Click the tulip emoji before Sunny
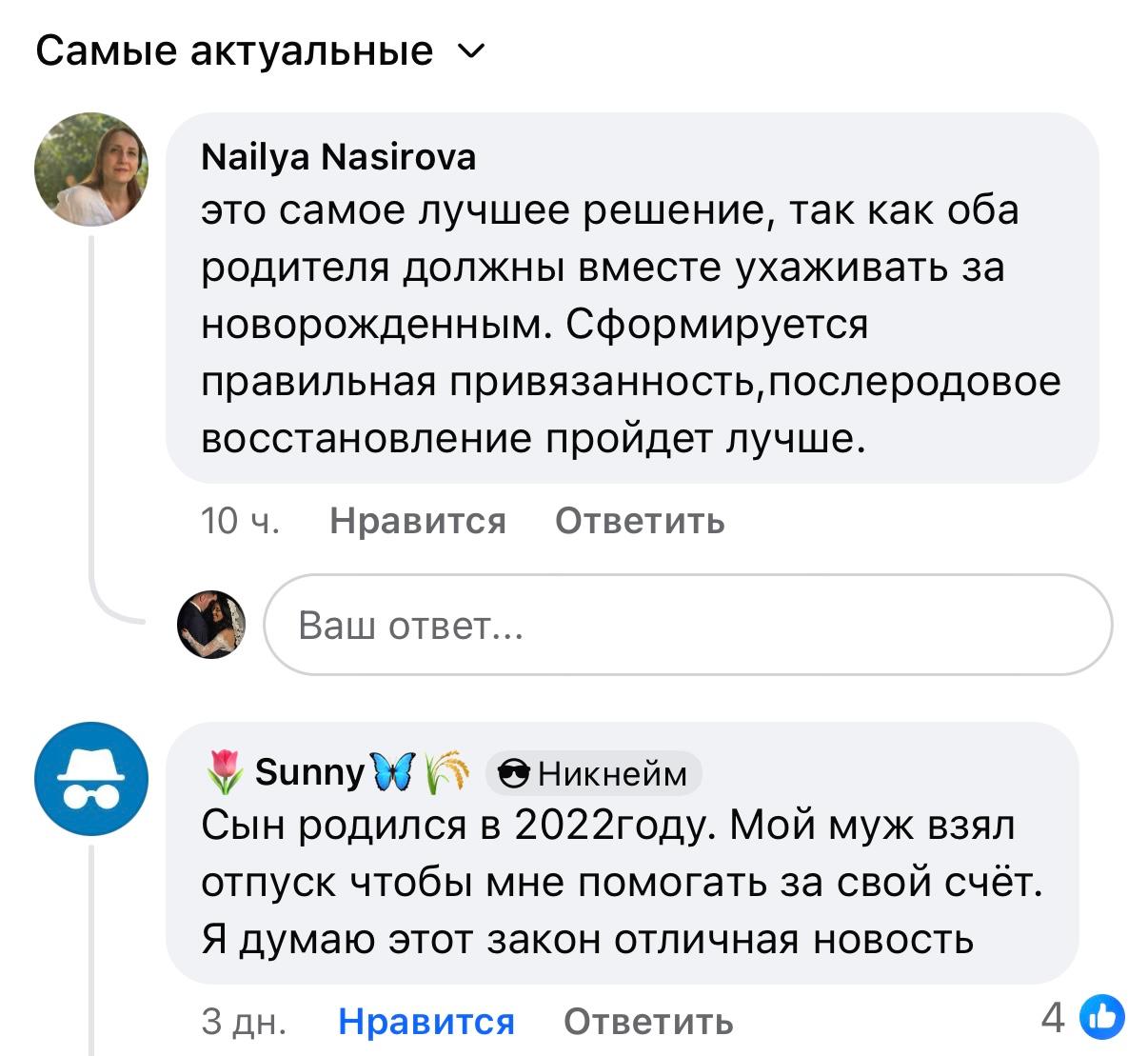 (224, 772)
